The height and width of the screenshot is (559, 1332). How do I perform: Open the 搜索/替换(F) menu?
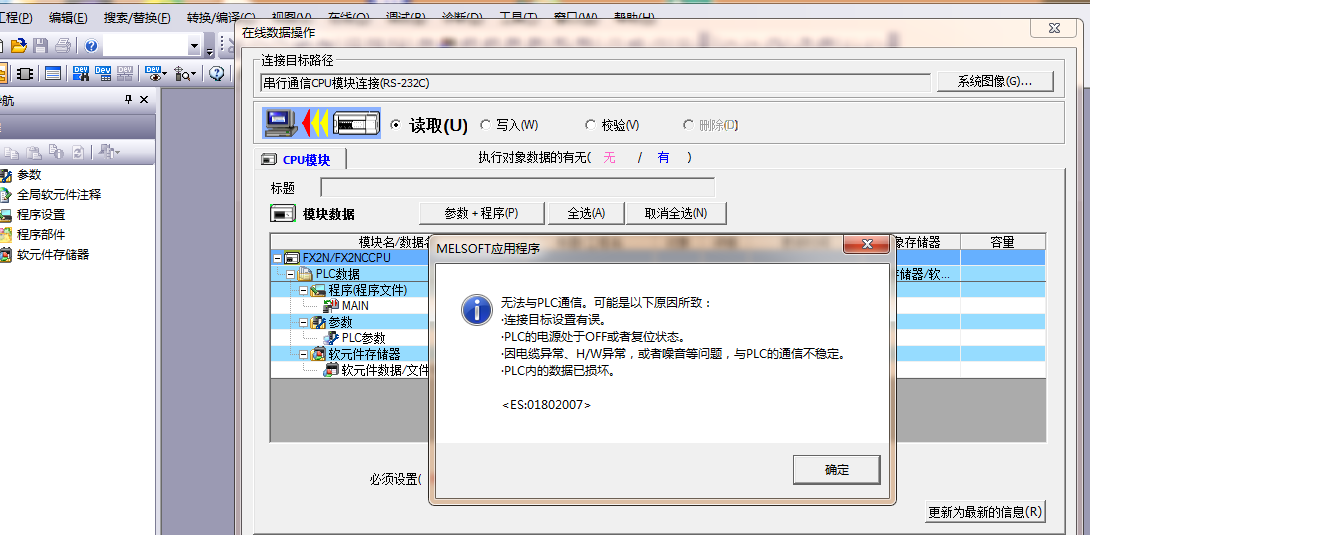137,18
